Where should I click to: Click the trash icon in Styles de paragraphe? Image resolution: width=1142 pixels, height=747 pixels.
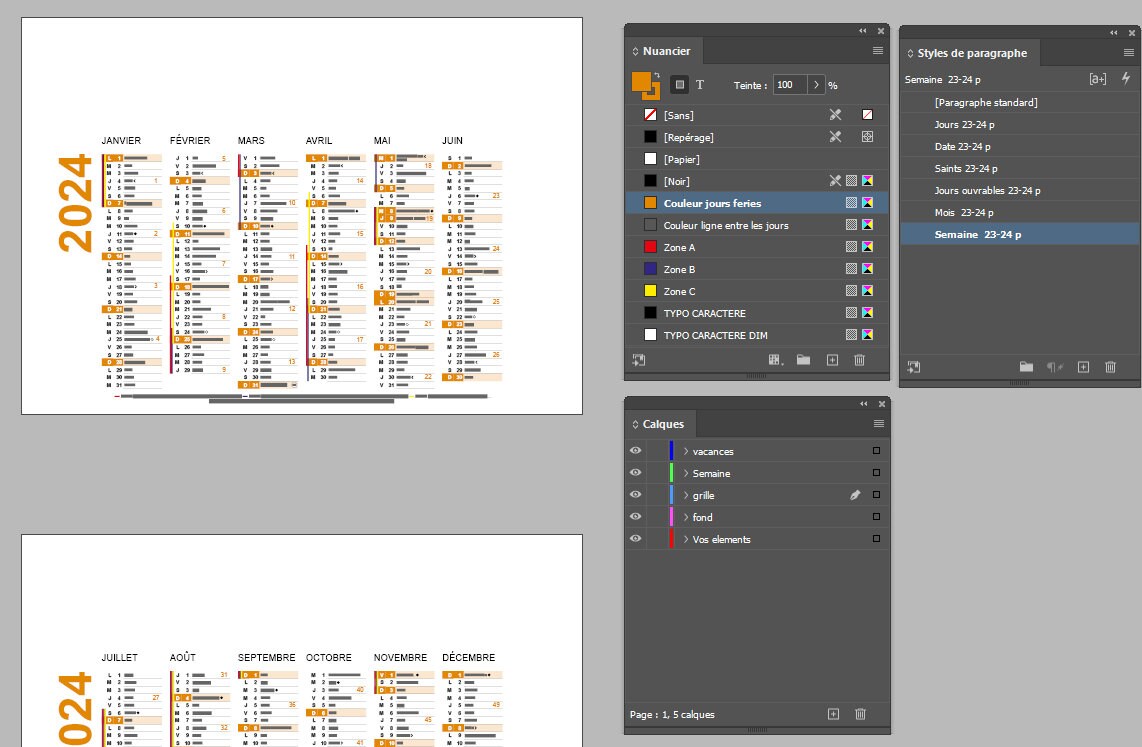1111,367
